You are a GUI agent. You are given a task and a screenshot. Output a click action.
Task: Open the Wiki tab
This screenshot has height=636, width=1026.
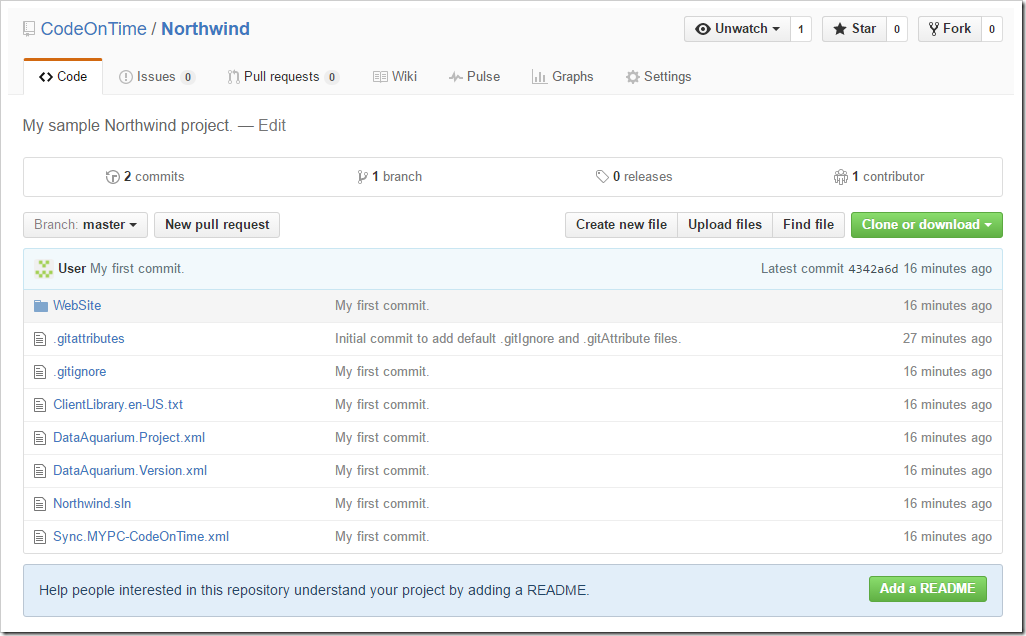(395, 77)
